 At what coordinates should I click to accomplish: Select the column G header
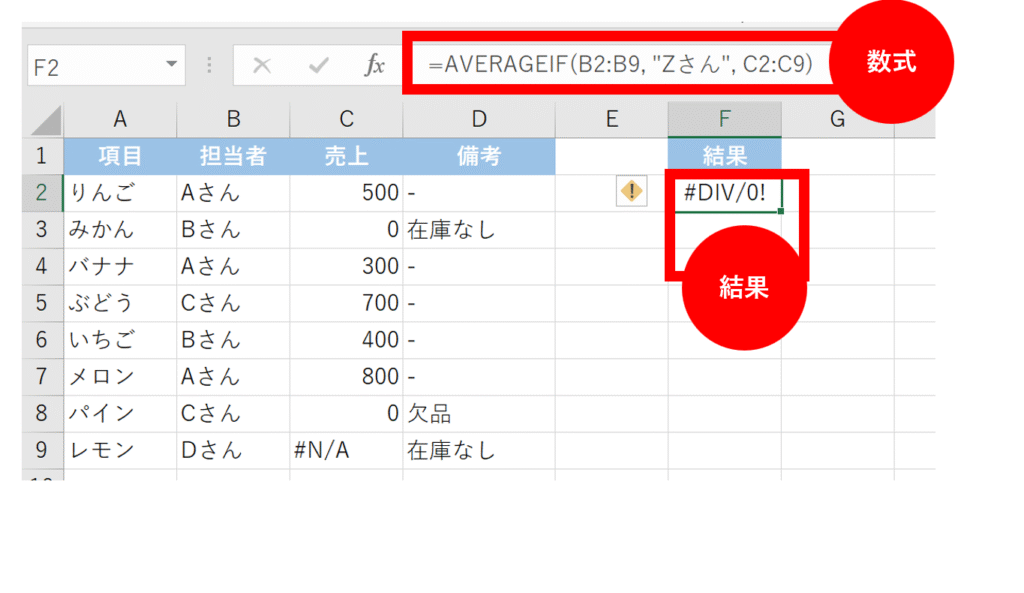click(837, 118)
